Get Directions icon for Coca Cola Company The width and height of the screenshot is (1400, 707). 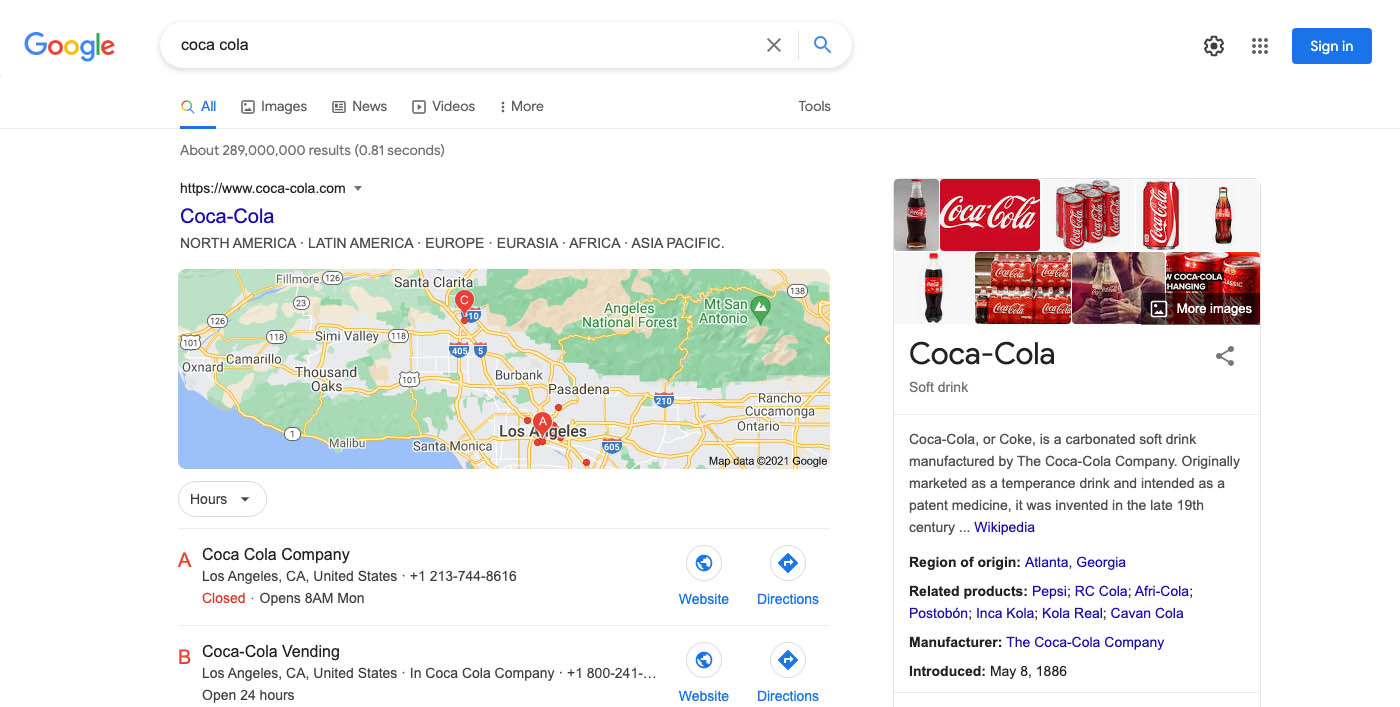[x=787, y=564]
